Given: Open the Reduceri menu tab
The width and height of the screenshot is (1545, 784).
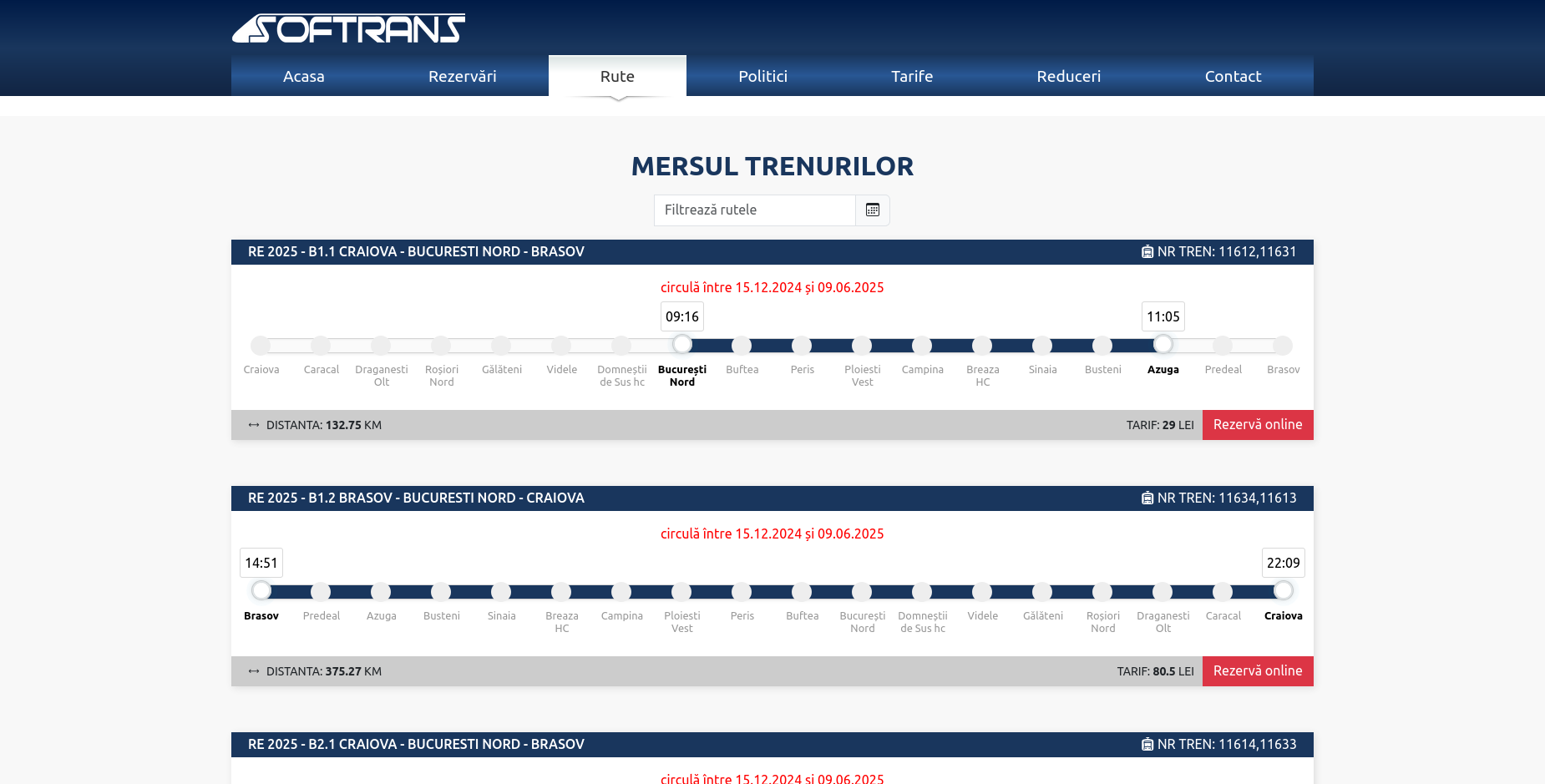Looking at the screenshot, I should click(1068, 77).
